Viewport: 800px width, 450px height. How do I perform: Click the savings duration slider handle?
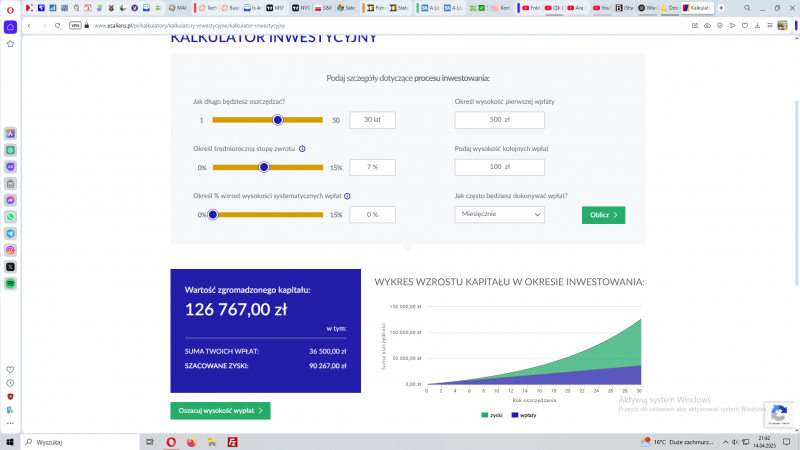click(278, 119)
